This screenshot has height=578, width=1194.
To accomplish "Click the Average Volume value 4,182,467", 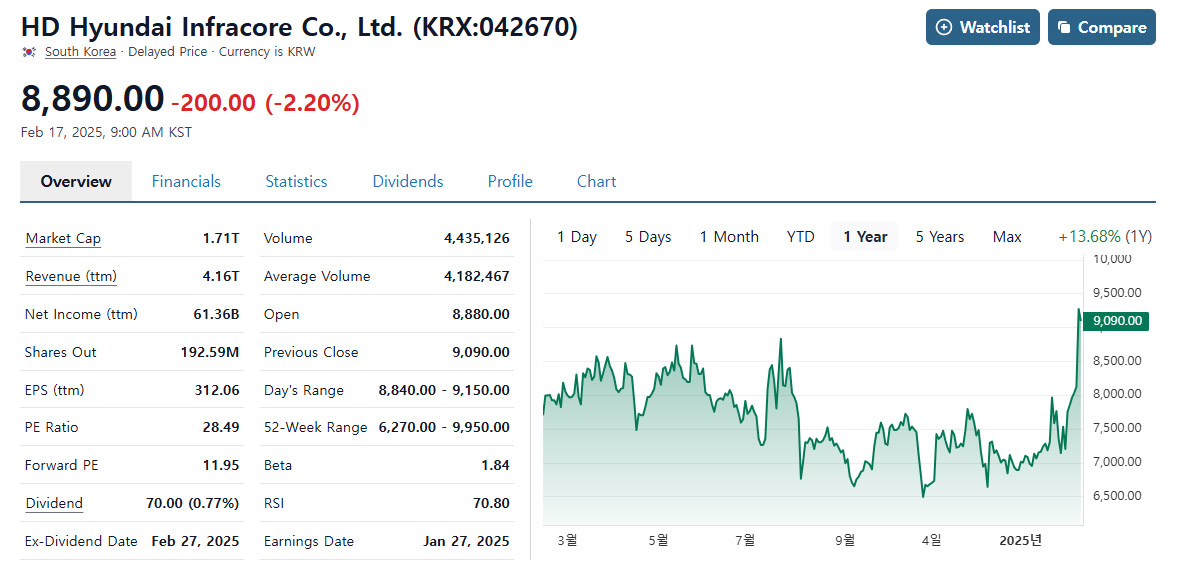I will tap(477, 276).
